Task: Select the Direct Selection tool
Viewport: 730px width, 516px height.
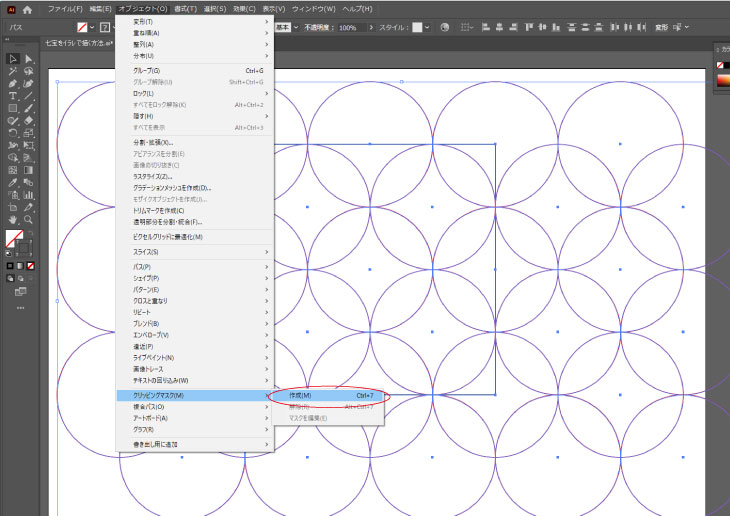Action: click(x=29, y=59)
